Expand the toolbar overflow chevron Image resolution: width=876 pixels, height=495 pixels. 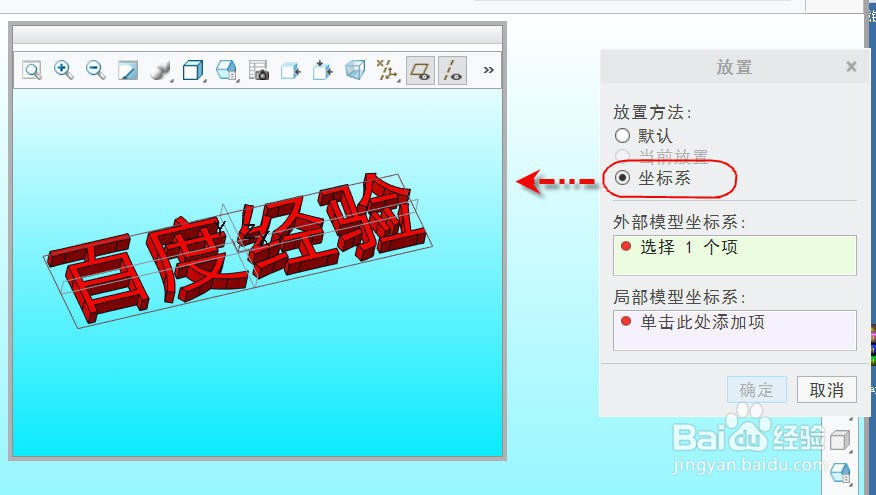[489, 70]
